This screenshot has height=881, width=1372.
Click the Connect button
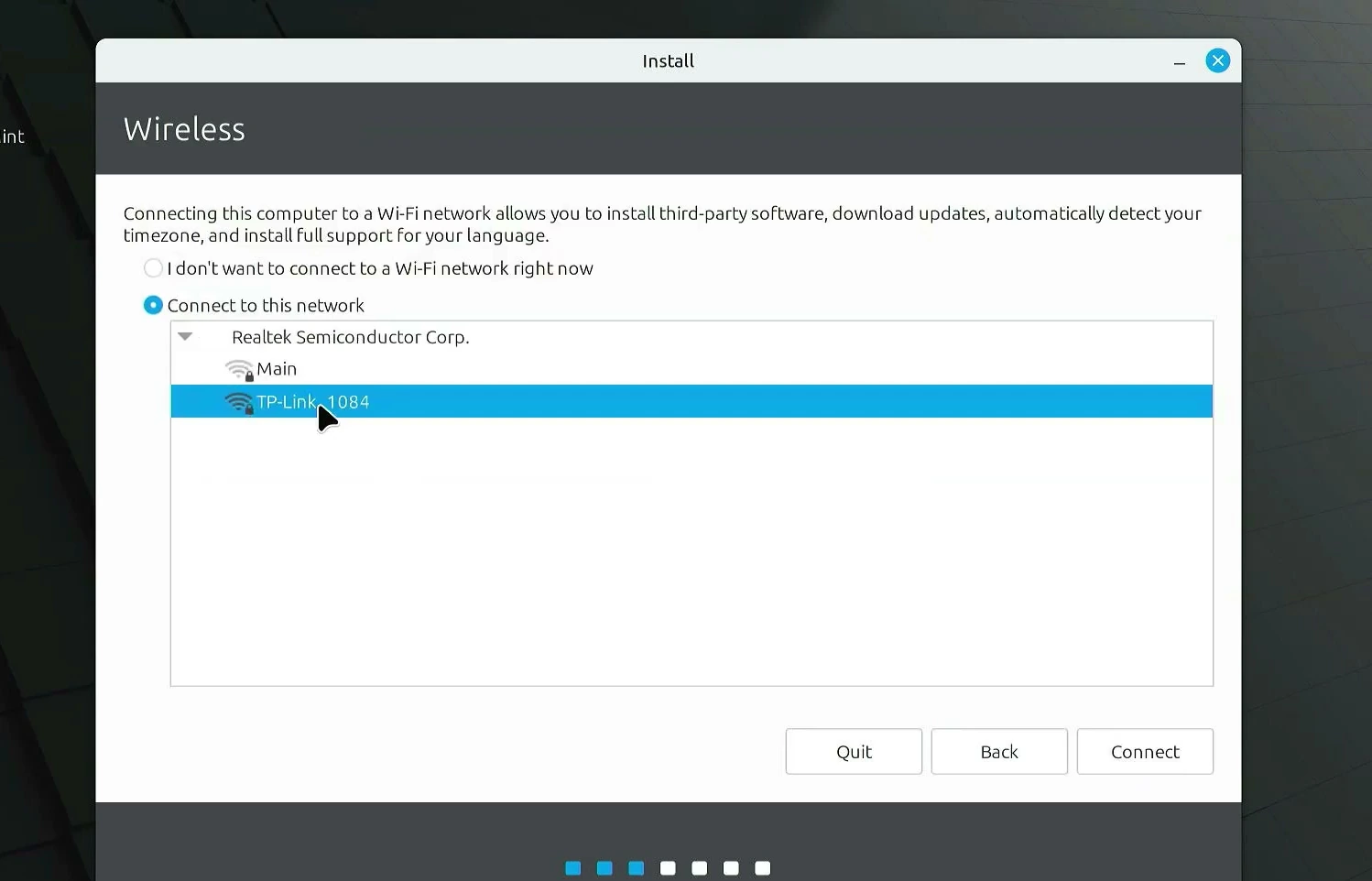[x=1145, y=752]
